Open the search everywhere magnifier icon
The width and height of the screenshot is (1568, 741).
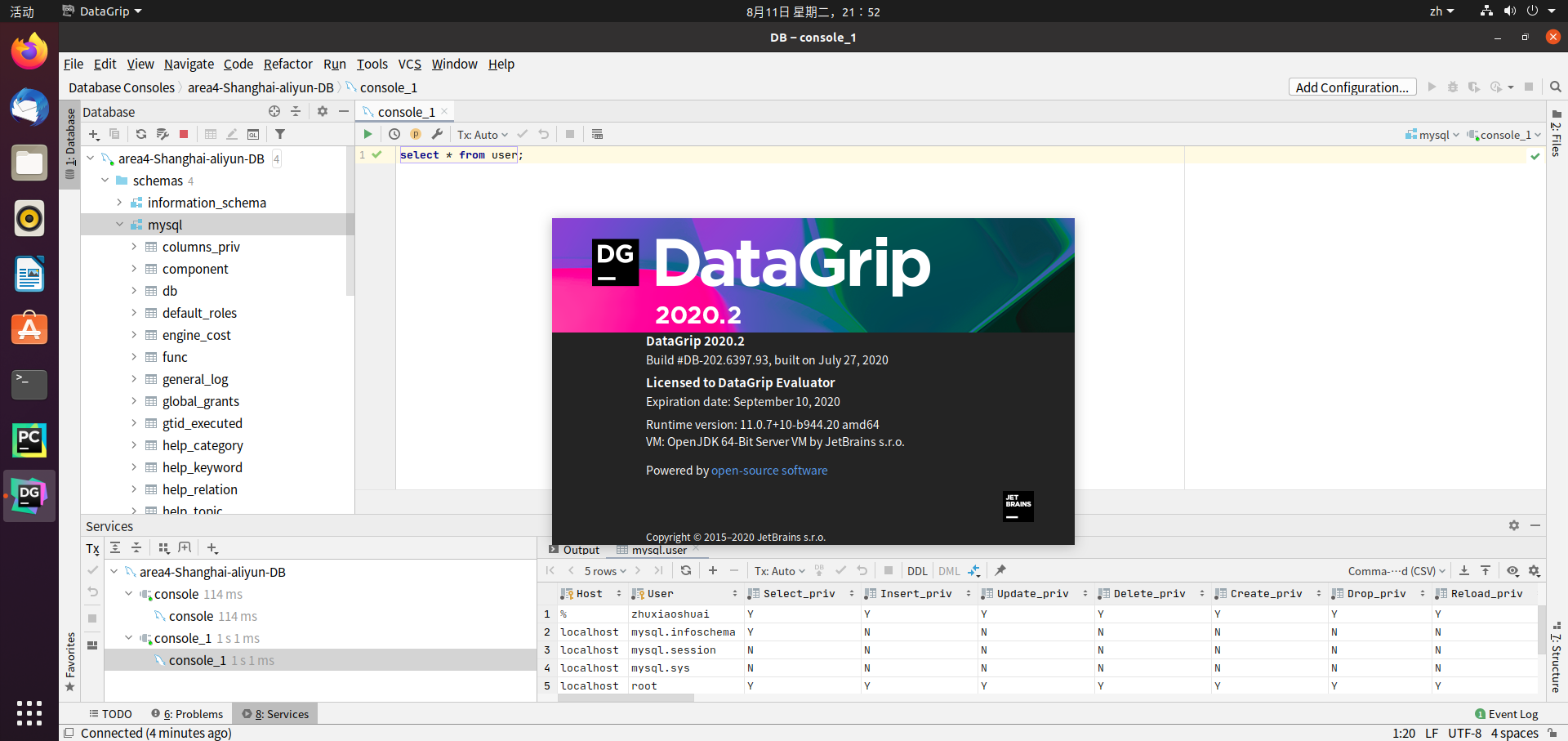tap(1556, 87)
